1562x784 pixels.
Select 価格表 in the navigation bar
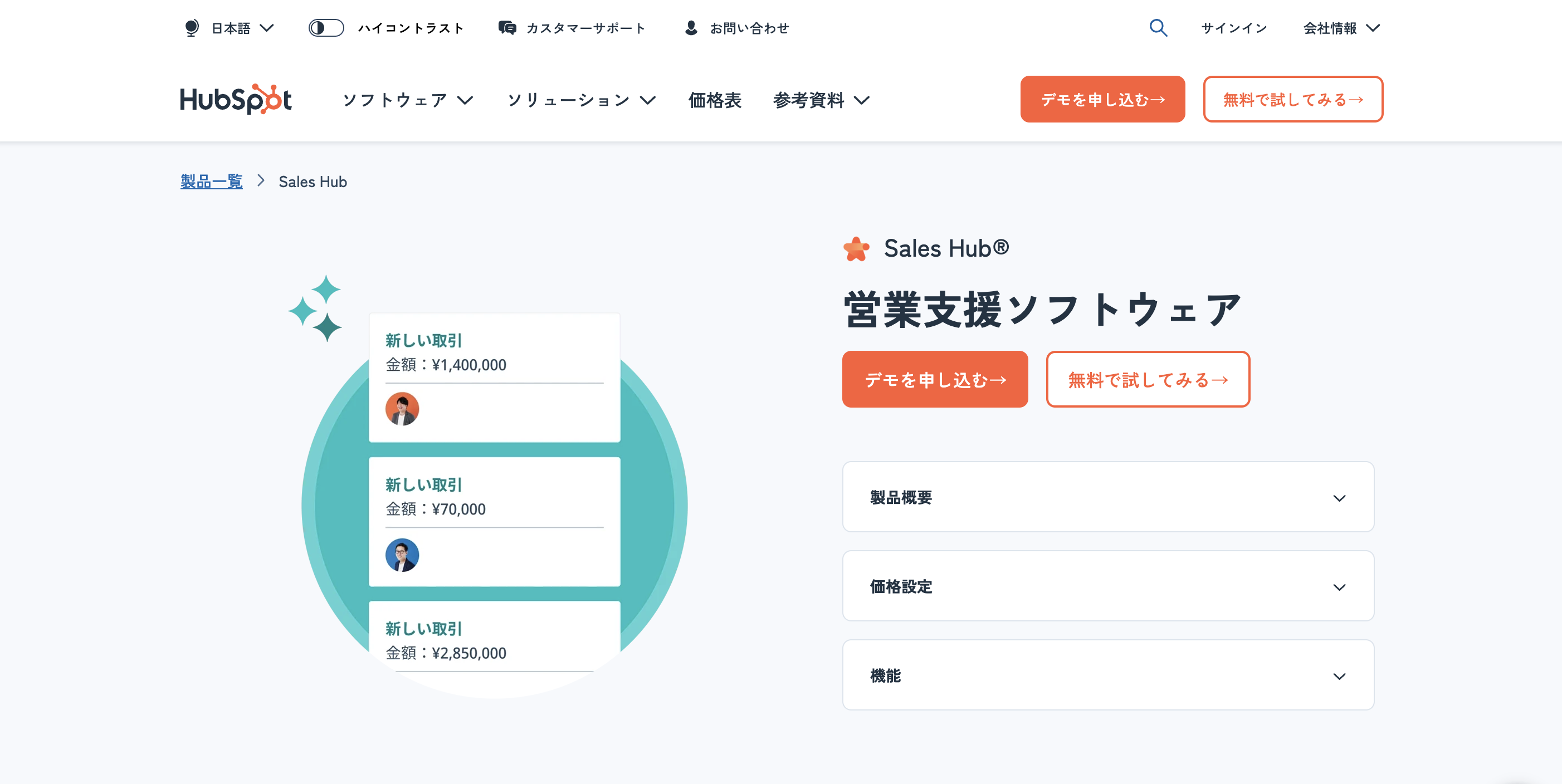(x=715, y=100)
